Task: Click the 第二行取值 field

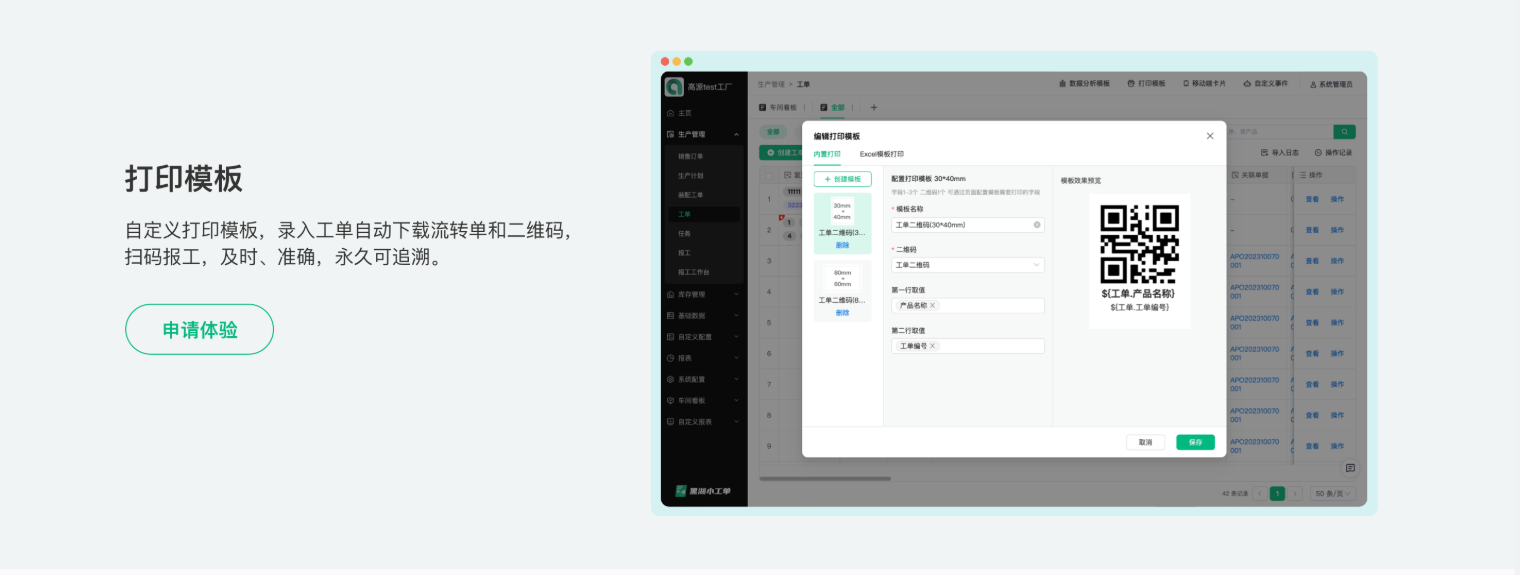Action: coord(968,346)
